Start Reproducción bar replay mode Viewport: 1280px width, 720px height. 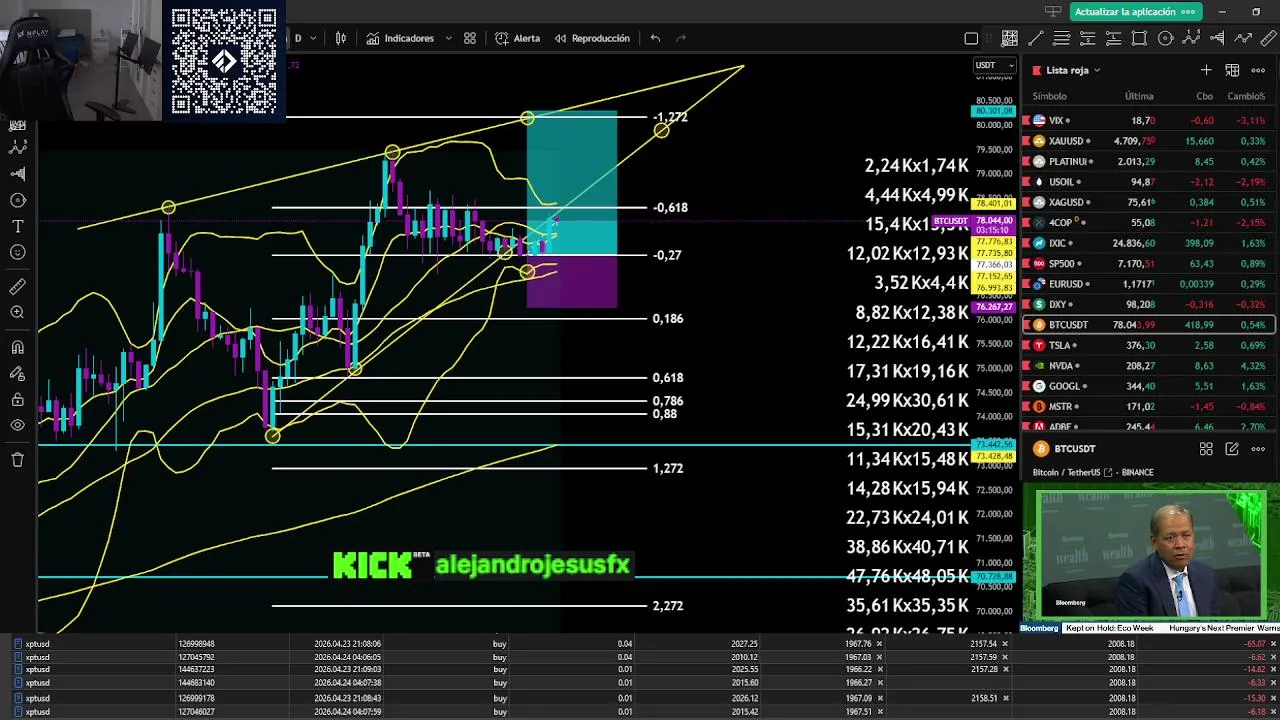(592, 38)
